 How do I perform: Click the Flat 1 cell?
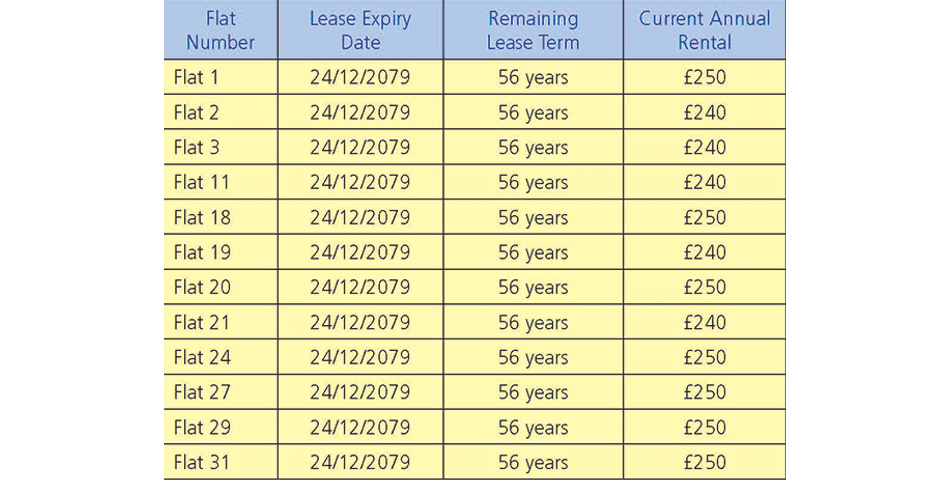[221, 77]
